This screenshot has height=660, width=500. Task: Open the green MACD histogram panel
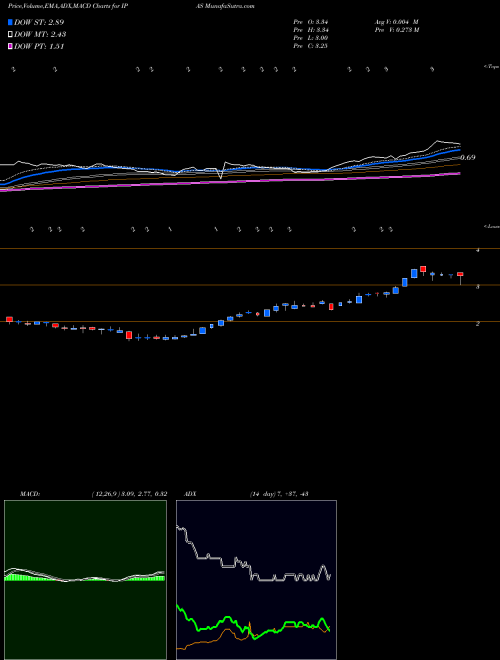pos(85,580)
